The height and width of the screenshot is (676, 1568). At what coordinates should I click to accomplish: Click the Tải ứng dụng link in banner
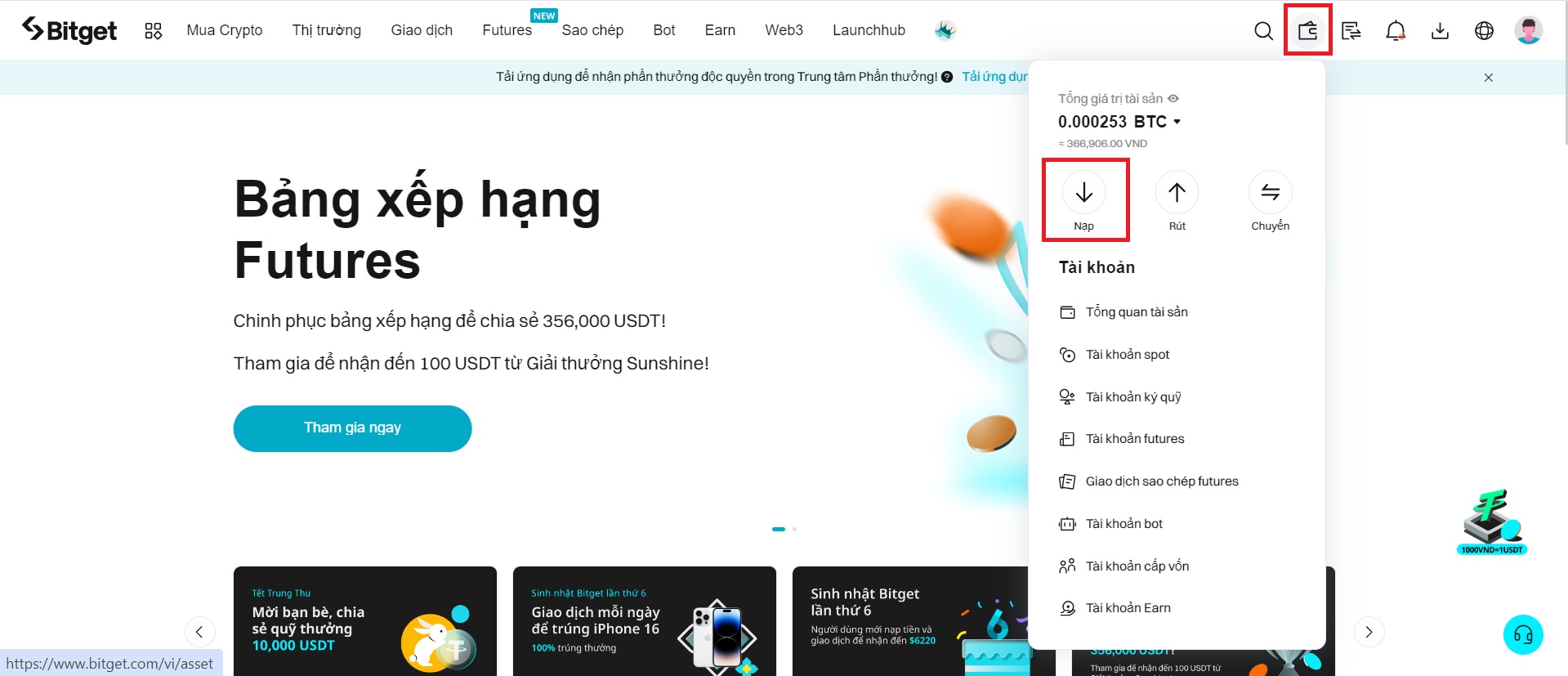click(994, 77)
